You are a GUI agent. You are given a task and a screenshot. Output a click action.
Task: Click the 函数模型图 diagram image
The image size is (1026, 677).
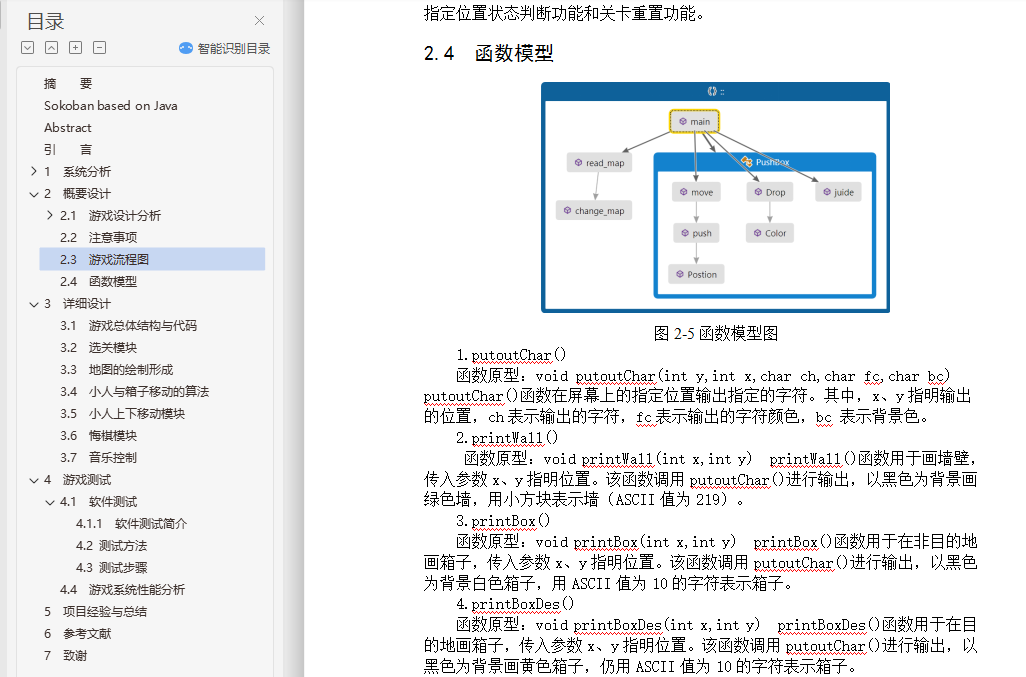715,198
